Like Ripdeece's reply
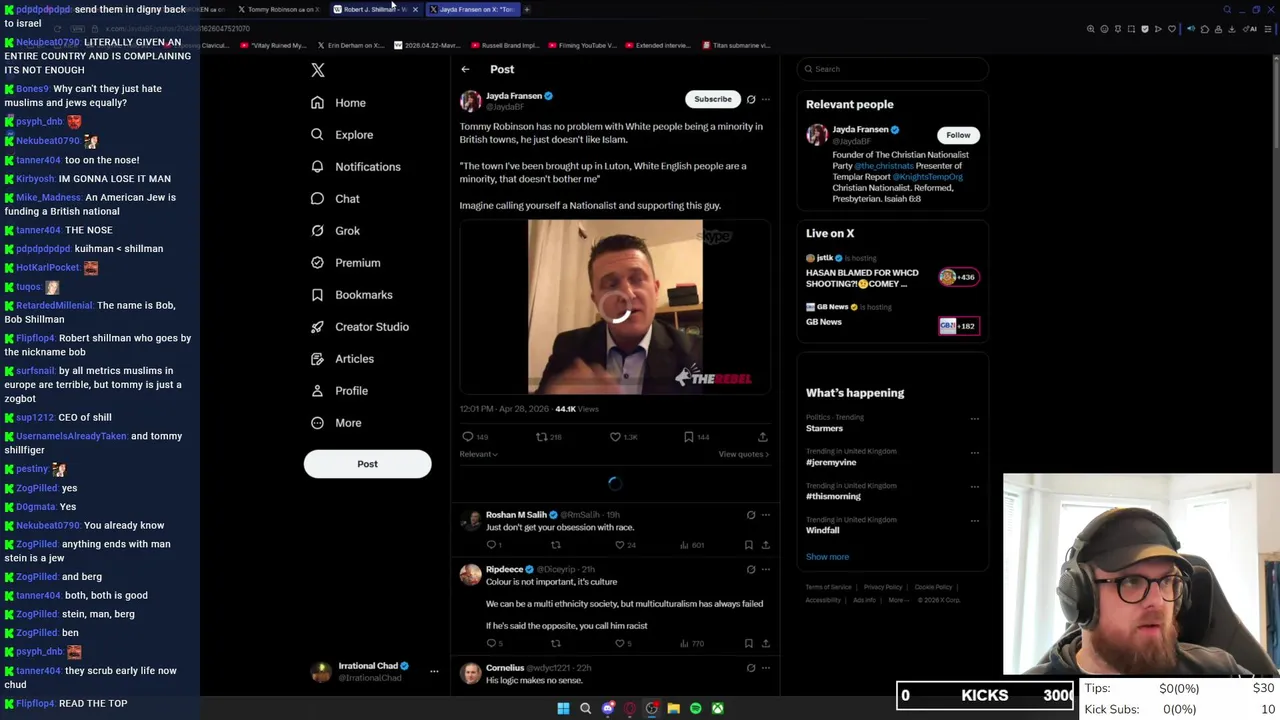1280x720 pixels. (620, 644)
